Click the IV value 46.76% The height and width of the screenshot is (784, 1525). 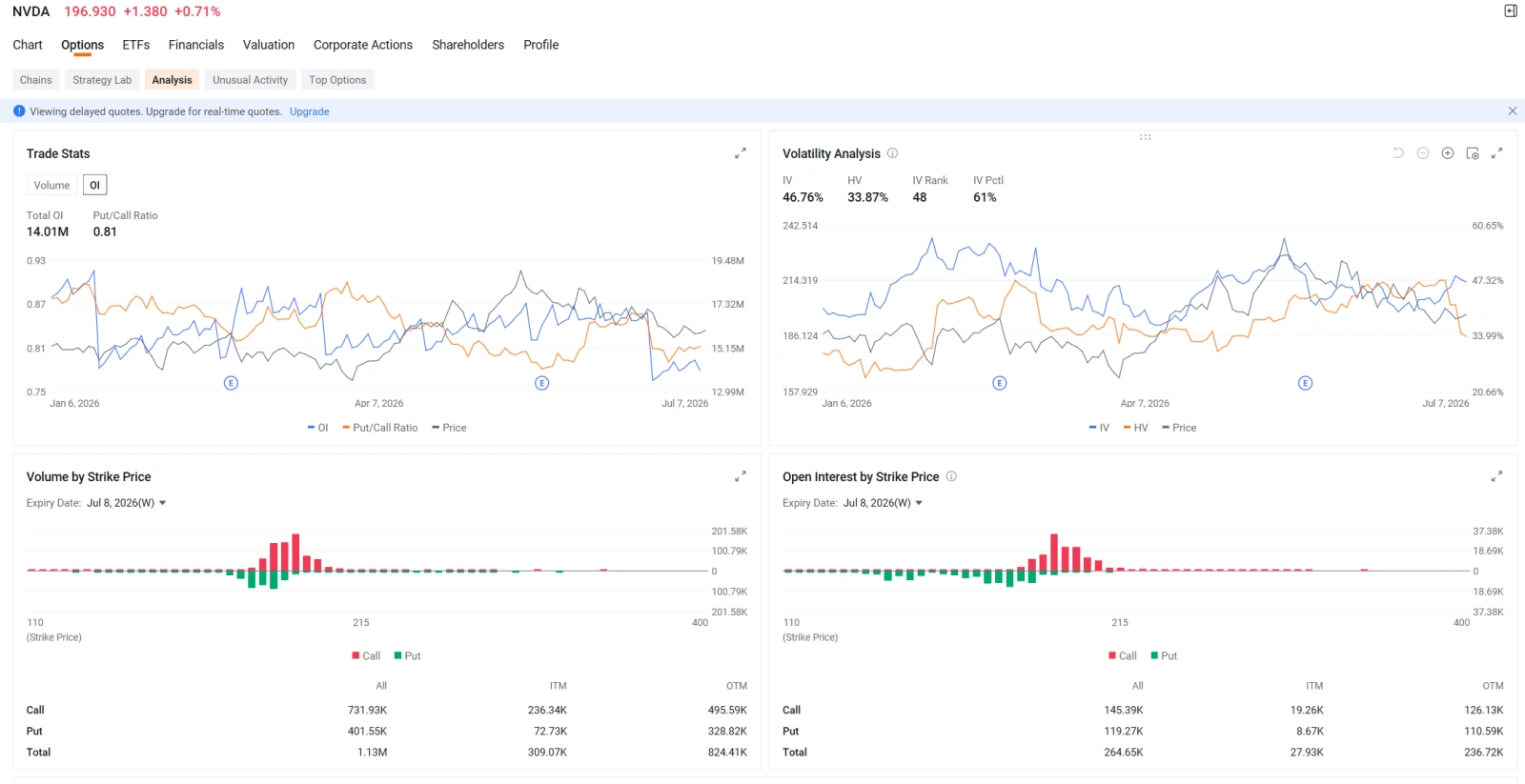[803, 197]
